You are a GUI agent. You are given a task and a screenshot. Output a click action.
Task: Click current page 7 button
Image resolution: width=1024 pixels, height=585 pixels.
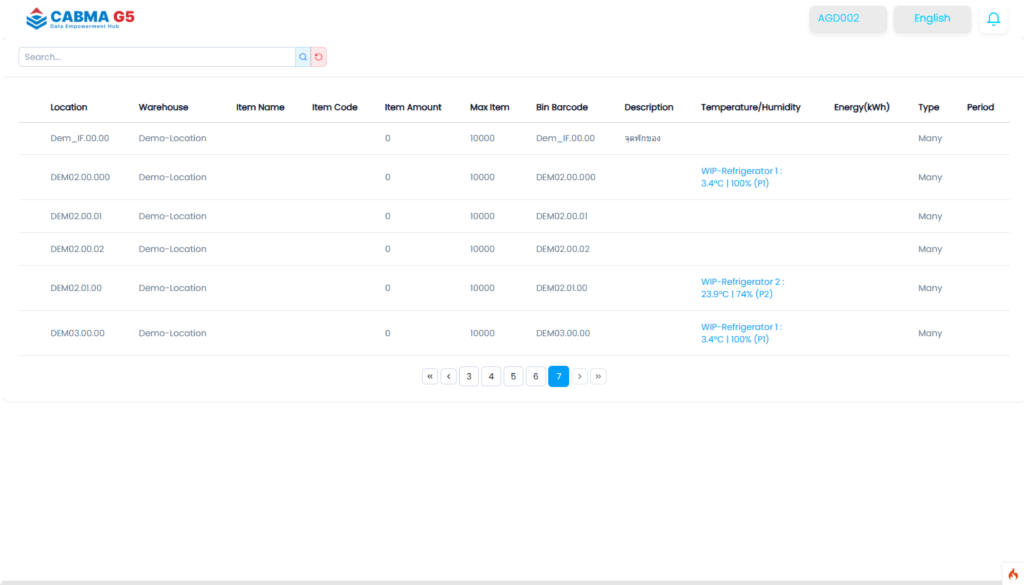pyautogui.click(x=558, y=376)
